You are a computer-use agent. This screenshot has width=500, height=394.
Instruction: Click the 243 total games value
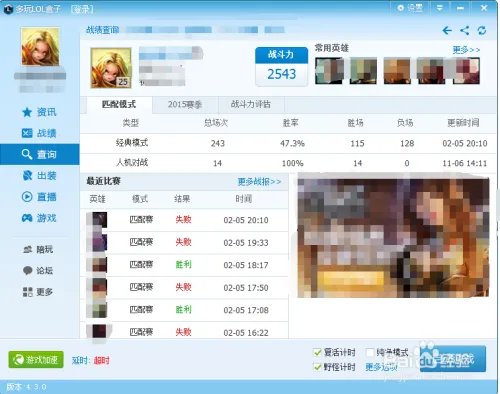(x=218, y=144)
